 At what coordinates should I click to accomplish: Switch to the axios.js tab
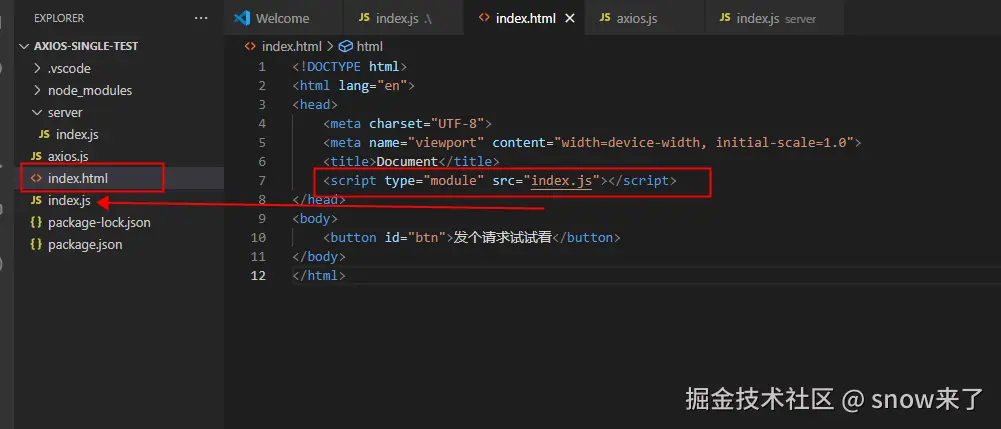pos(645,19)
